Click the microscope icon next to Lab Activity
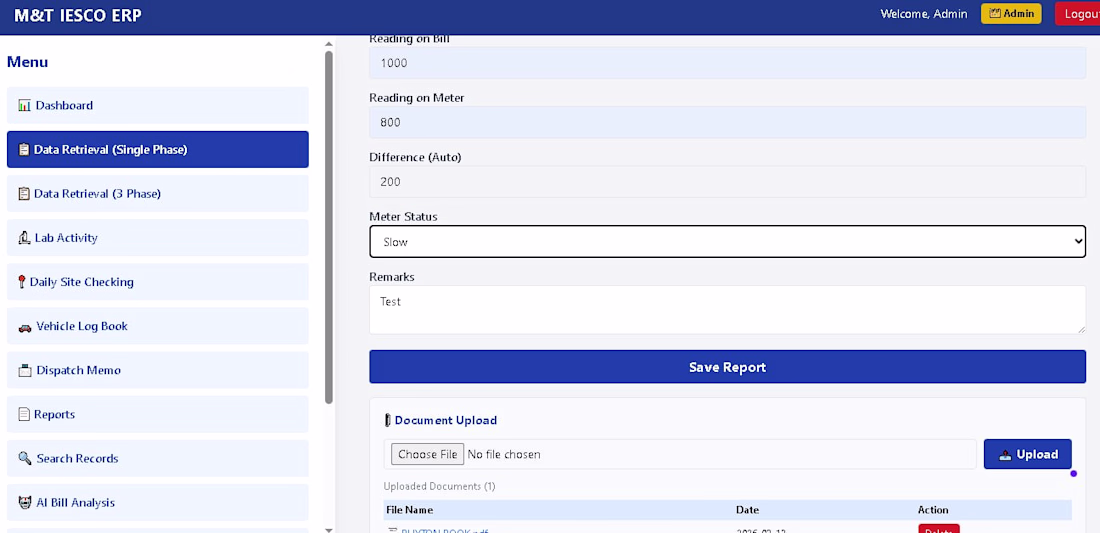Image resolution: width=1100 pixels, height=533 pixels. (x=24, y=238)
